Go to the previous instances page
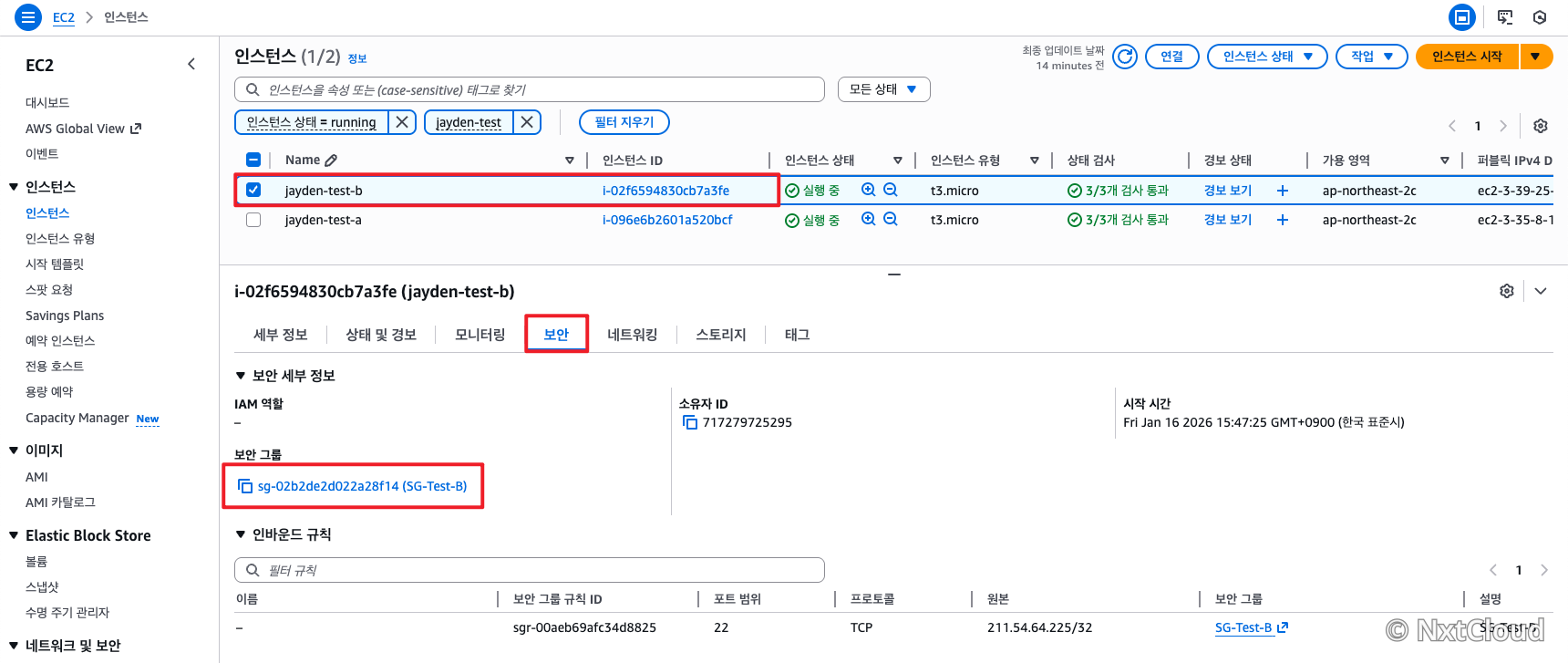1568x663 pixels. click(x=1452, y=126)
